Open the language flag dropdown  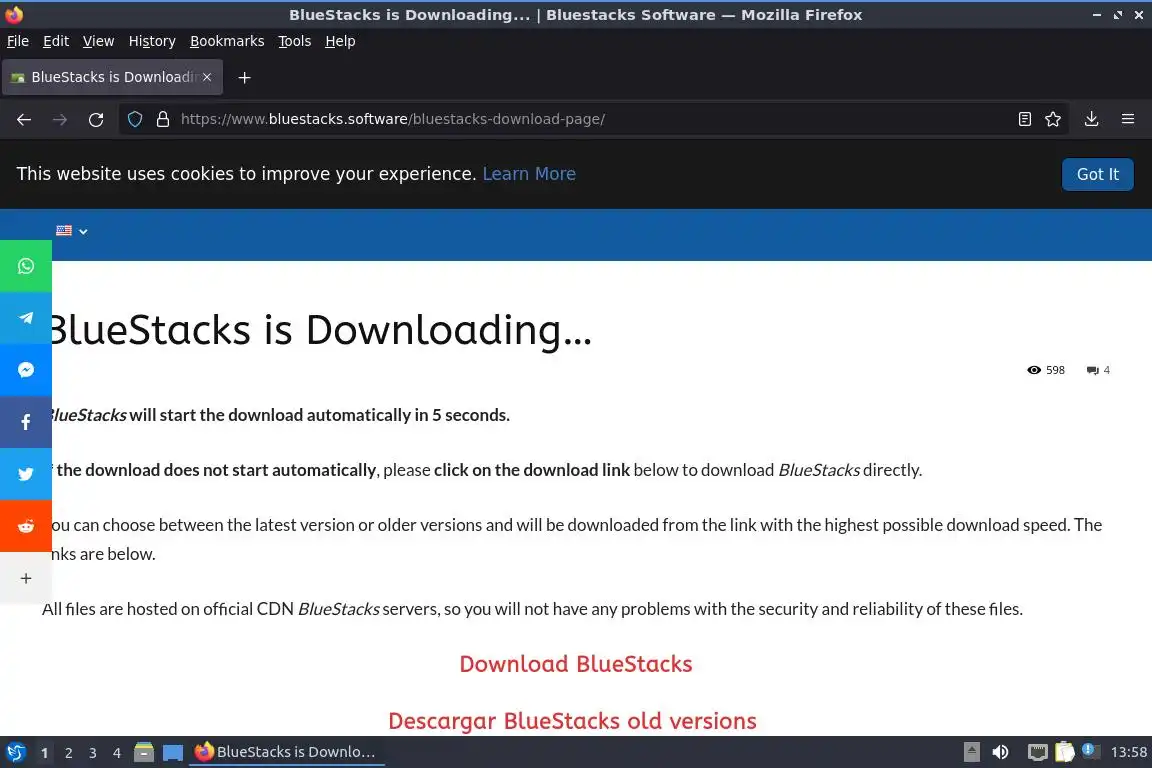coord(72,231)
